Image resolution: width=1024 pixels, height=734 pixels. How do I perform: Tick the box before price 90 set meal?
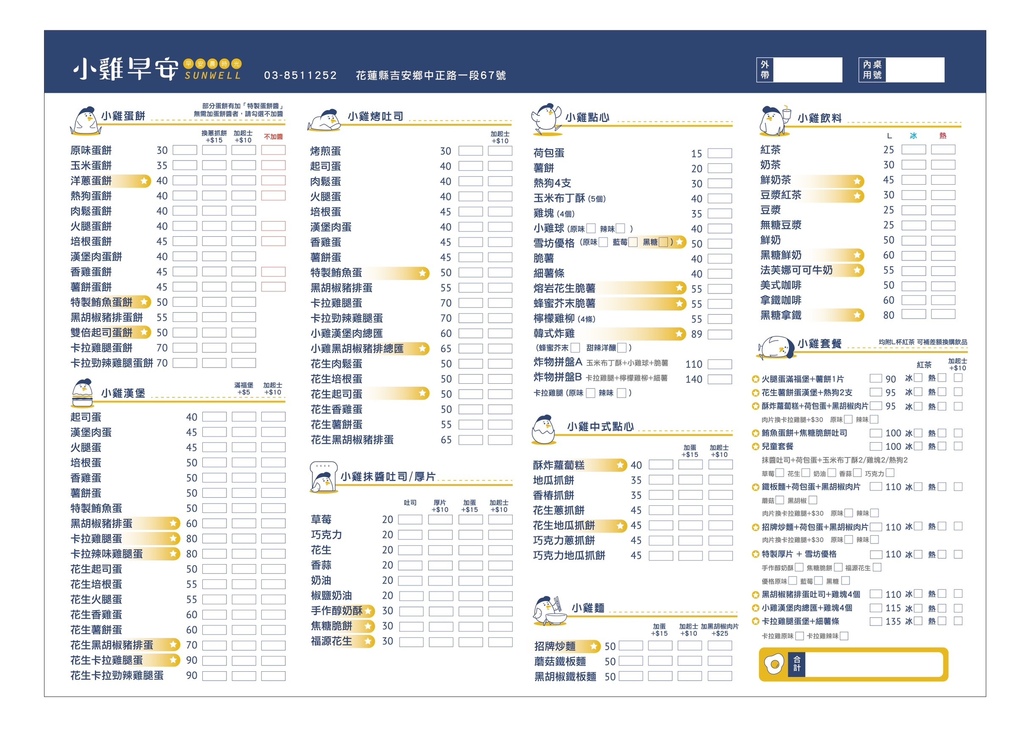pyautogui.click(x=875, y=379)
